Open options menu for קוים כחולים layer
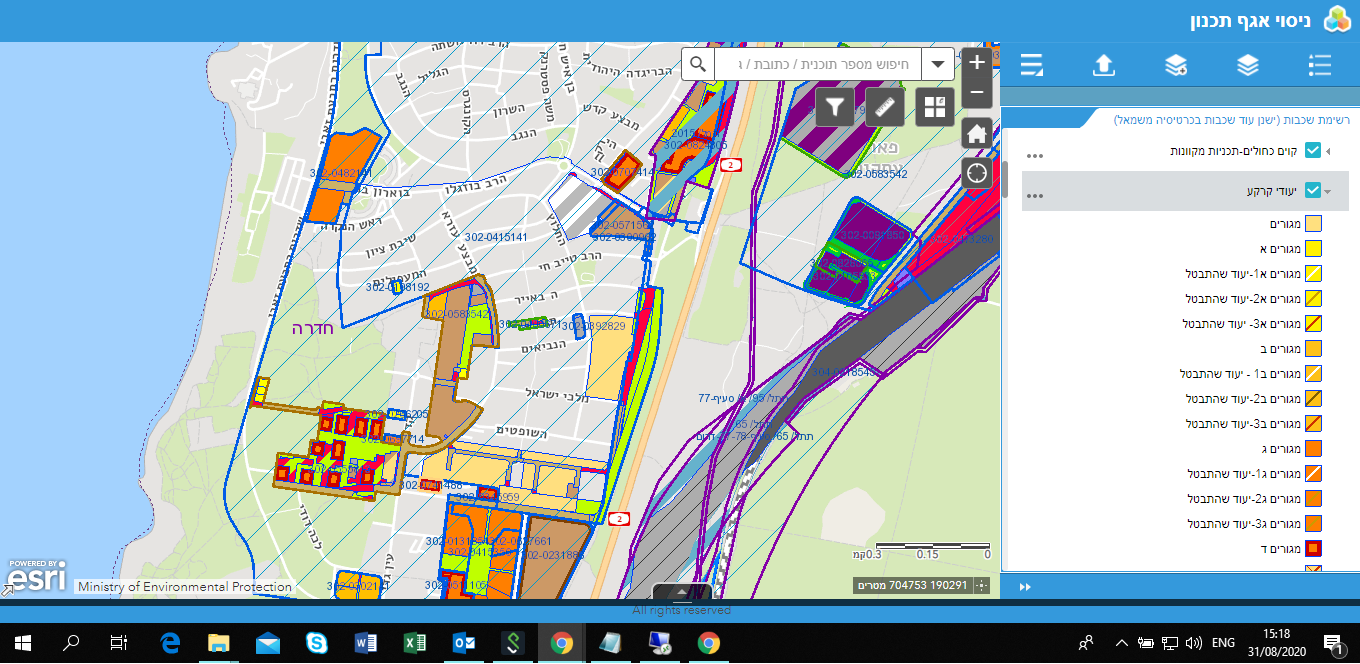 [x=1035, y=156]
